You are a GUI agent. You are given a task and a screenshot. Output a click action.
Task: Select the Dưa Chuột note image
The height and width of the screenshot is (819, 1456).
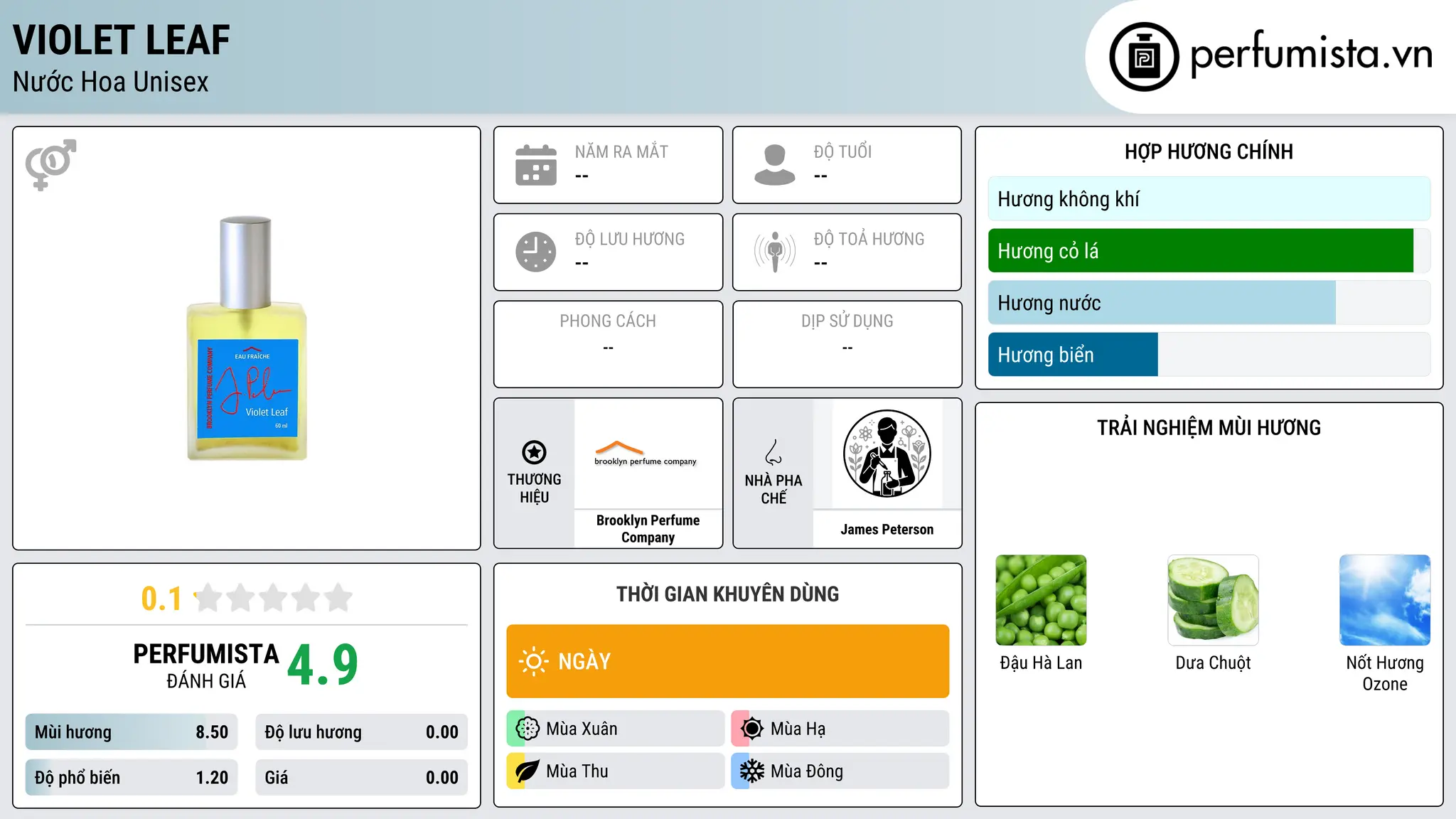click(x=1213, y=600)
